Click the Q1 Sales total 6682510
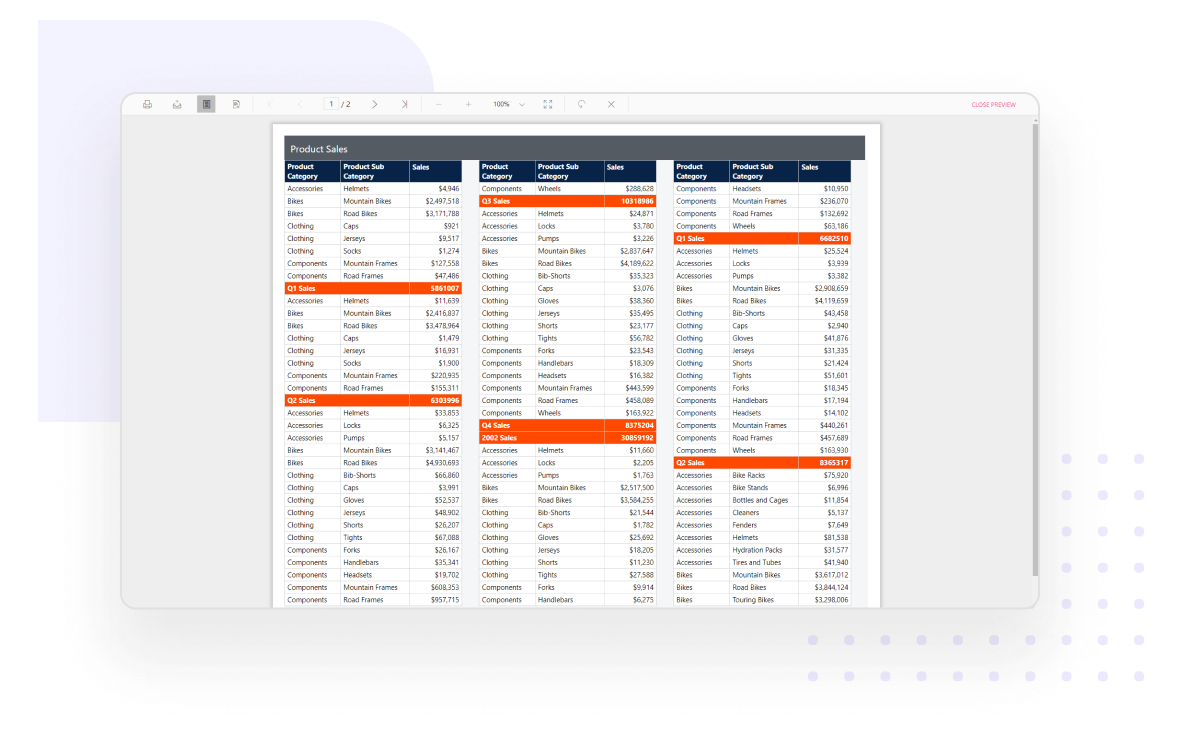The height and width of the screenshot is (730, 1180). click(x=834, y=239)
